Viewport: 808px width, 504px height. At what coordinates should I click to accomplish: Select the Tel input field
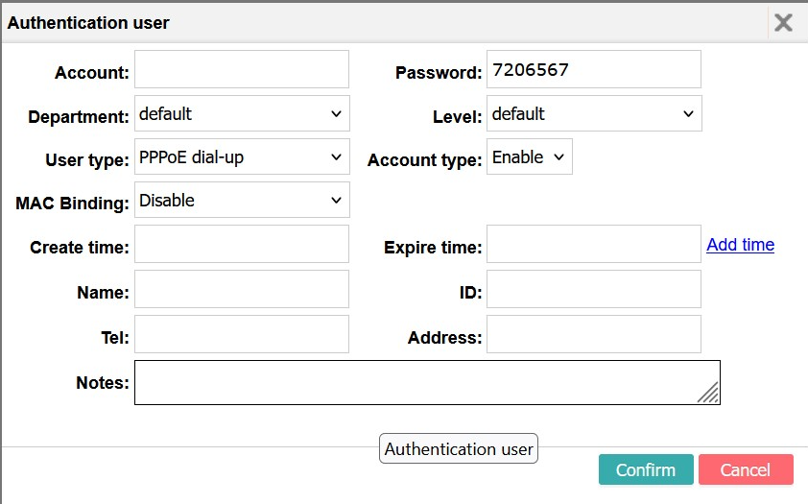pyautogui.click(x=242, y=334)
